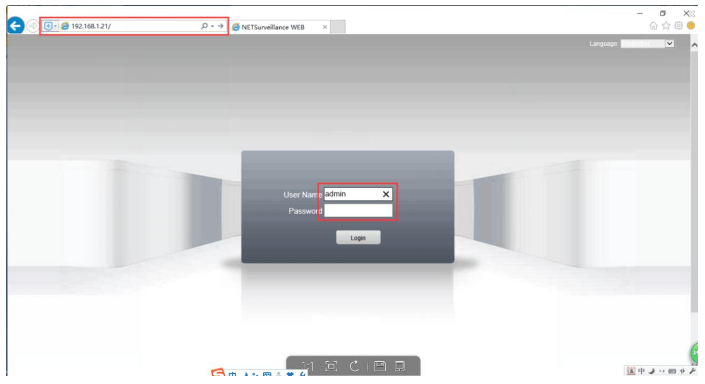
Task: Restore down the browser window
Action: (x=662, y=13)
